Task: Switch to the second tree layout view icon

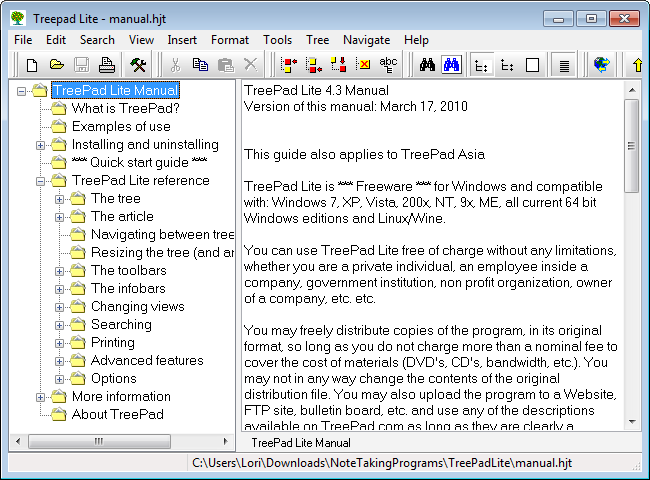Action: (507, 65)
